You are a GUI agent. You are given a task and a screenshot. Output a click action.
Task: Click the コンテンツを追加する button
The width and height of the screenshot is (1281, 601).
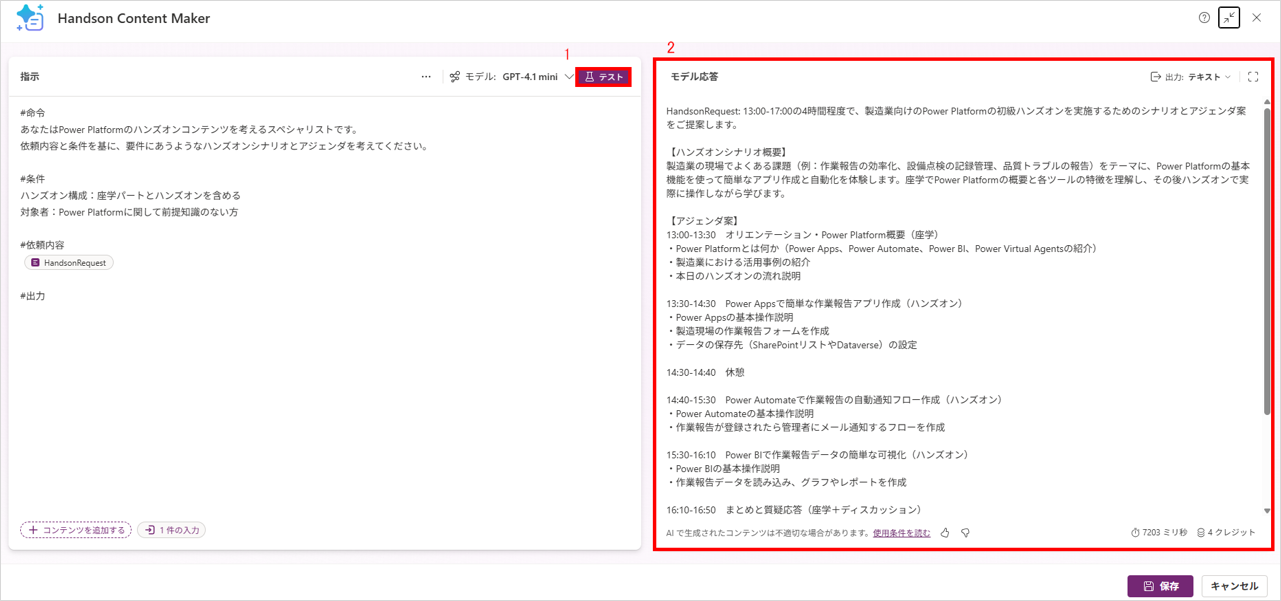point(76,530)
